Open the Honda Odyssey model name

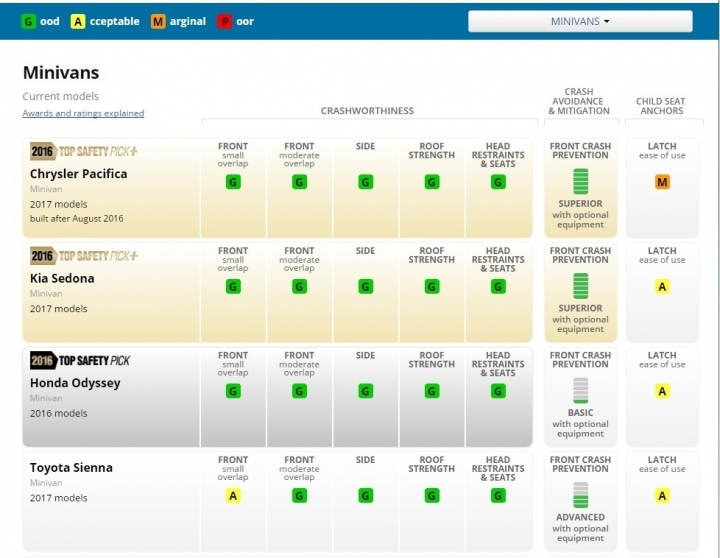pos(75,383)
